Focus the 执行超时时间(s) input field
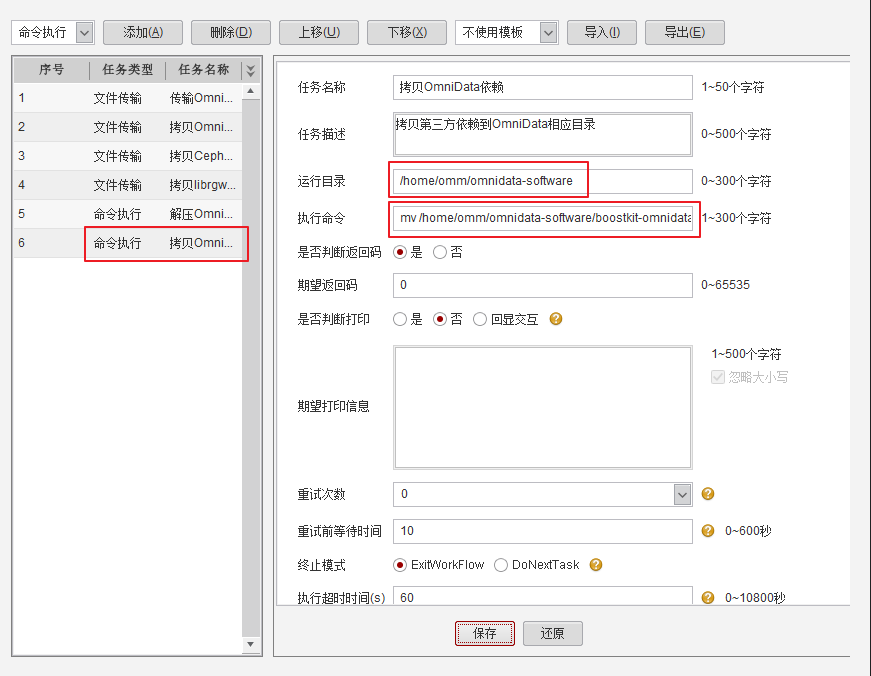The width and height of the screenshot is (871, 676). pos(543,596)
